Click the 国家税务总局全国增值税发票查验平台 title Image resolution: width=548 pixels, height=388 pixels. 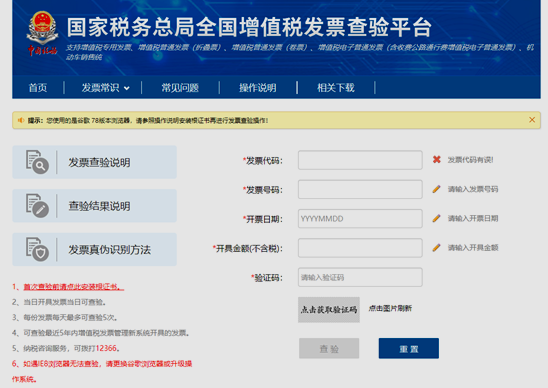coord(249,27)
